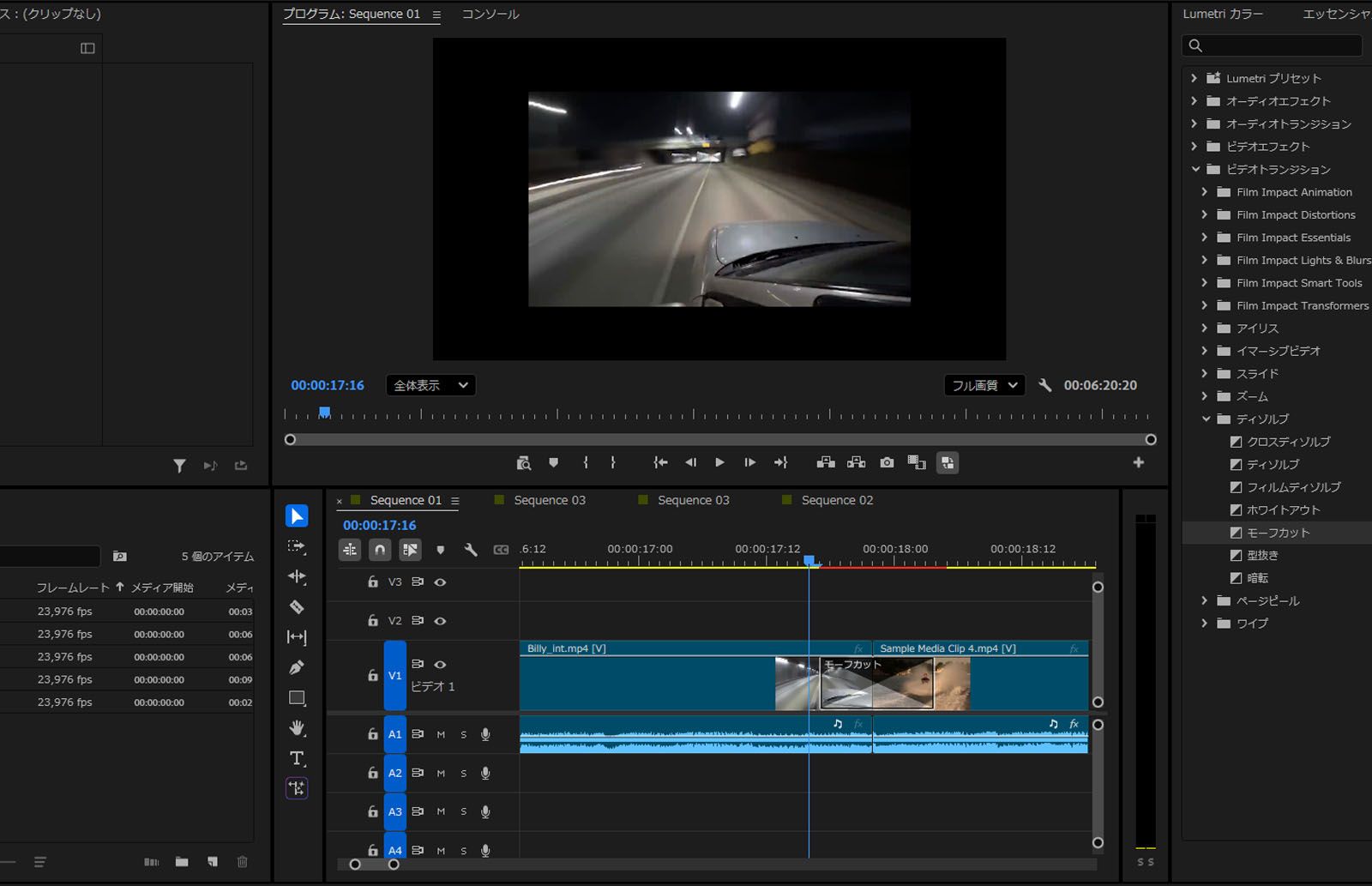Toggle lock on track V2
The height and width of the screenshot is (886, 1372).
[373, 620]
